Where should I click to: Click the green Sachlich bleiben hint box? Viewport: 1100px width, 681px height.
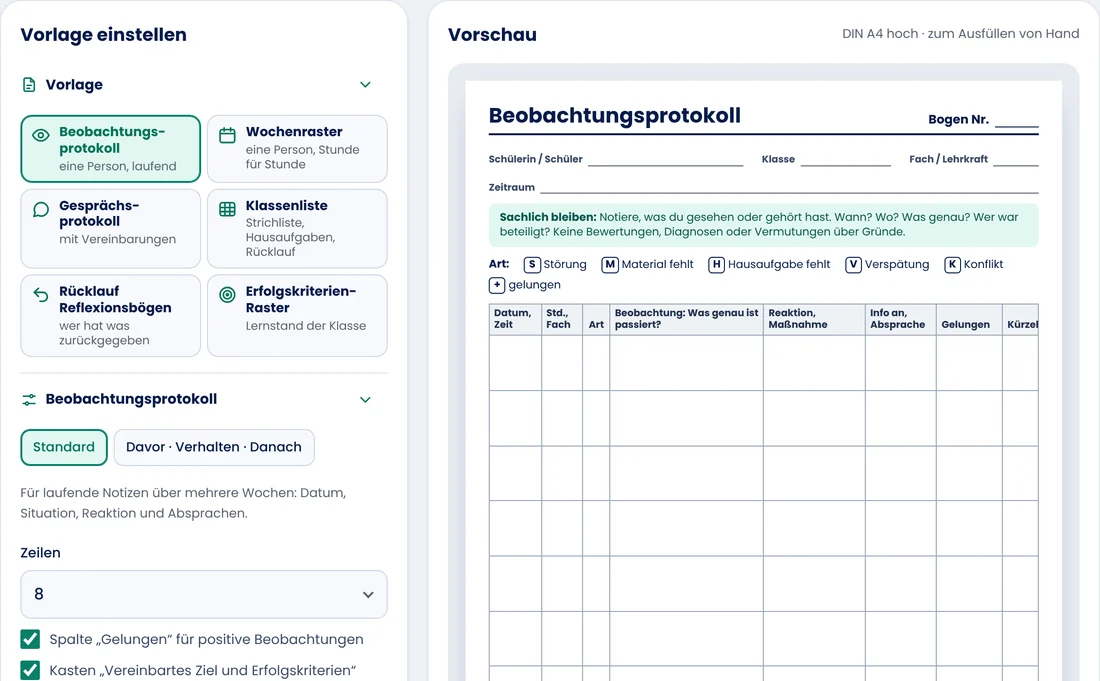tap(763, 225)
